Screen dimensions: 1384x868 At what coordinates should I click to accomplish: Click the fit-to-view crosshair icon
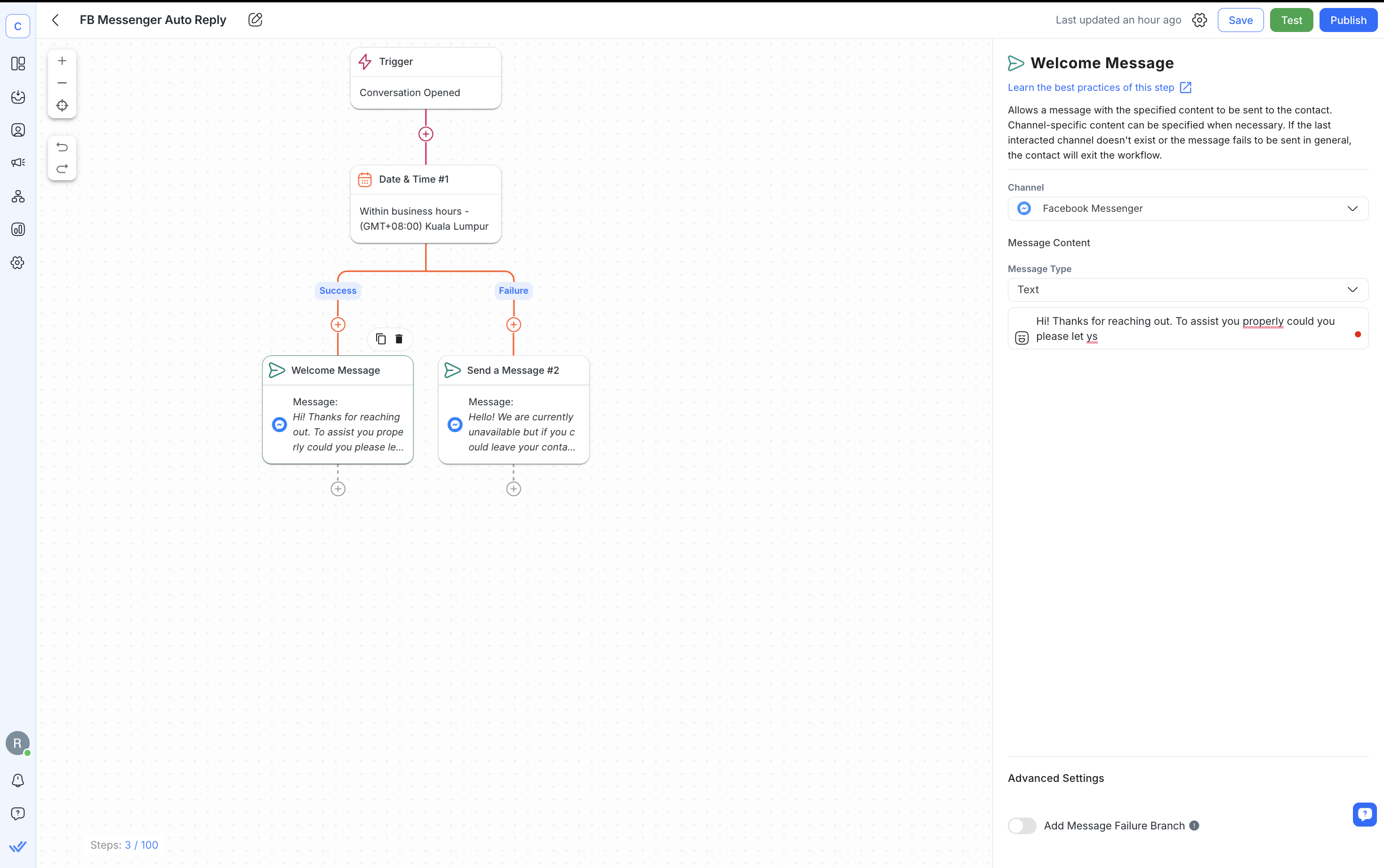pyautogui.click(x=62, y=105)
